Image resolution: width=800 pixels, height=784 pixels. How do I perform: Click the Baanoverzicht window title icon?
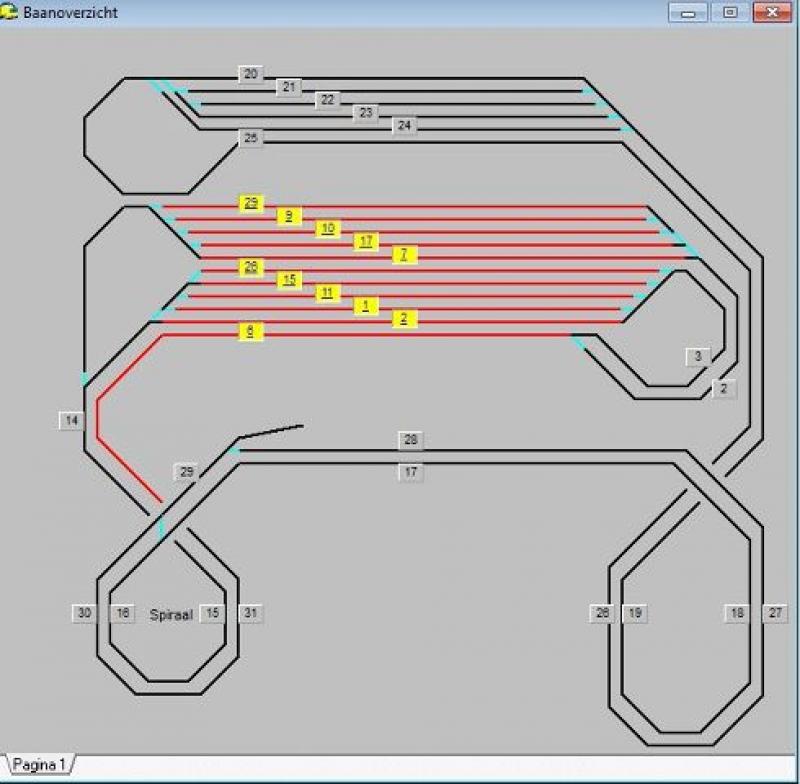[x=9, y=11]
